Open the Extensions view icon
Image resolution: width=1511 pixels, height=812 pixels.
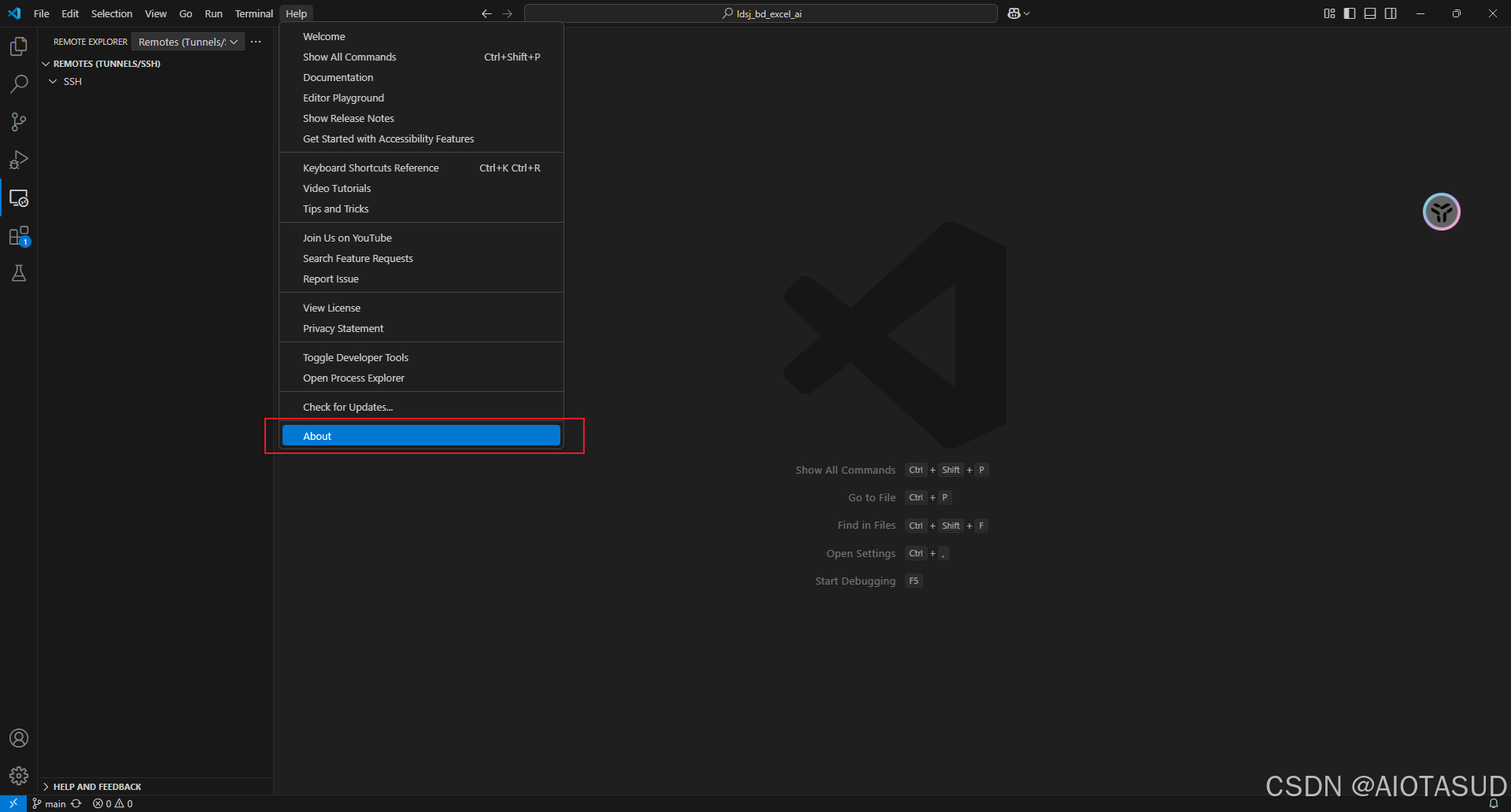point(19,236)
